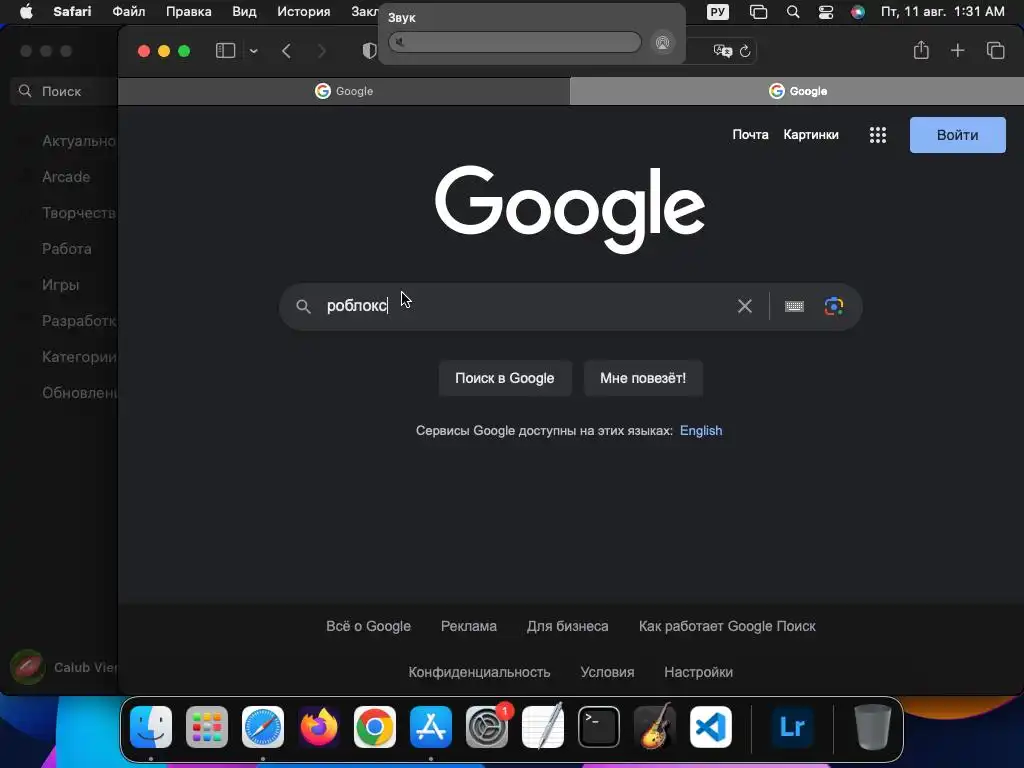
Task: Open Terminal from the Dock
Action: pyautogui.click(x=599, y=727)
